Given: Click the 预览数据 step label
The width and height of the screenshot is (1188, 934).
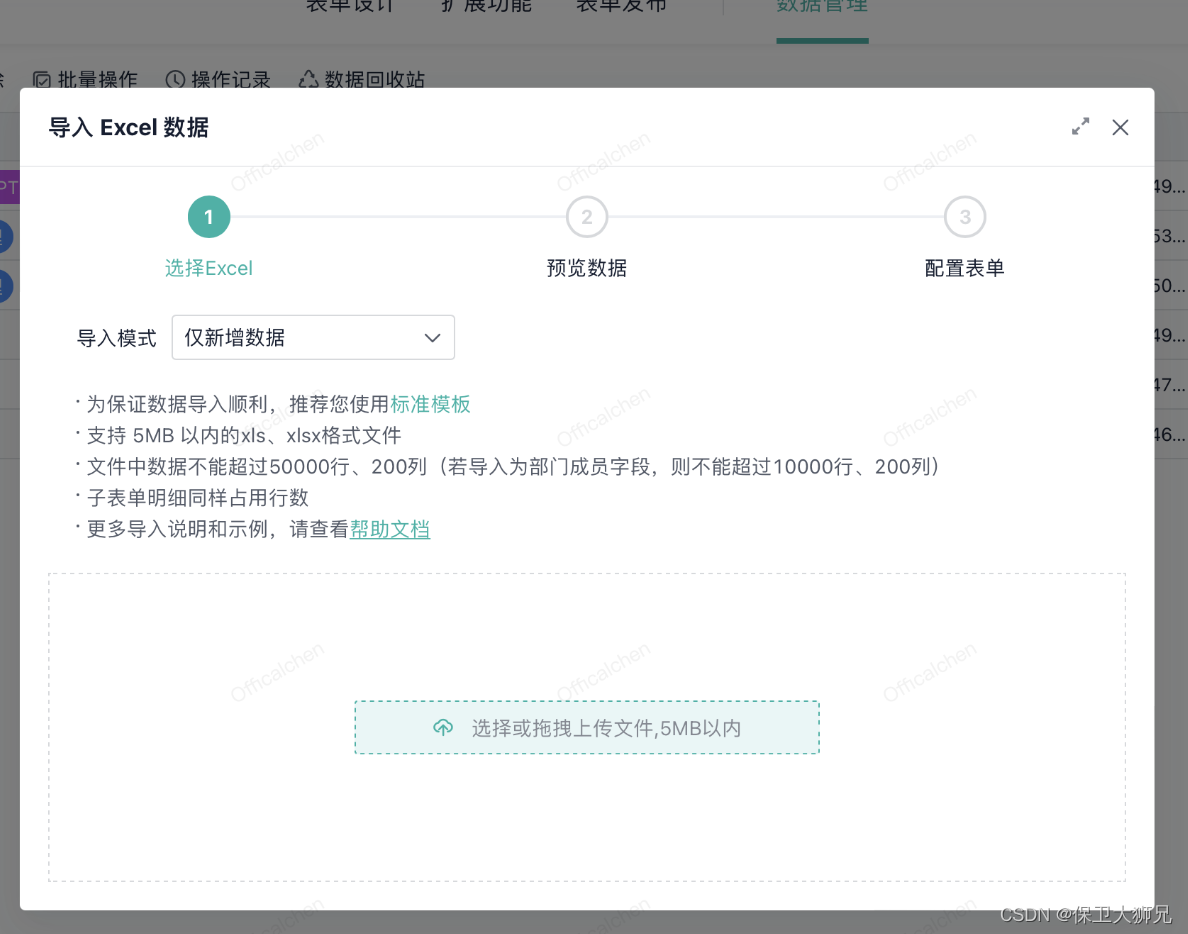Looking at the screenshot, I should click(x=586, y=268).
